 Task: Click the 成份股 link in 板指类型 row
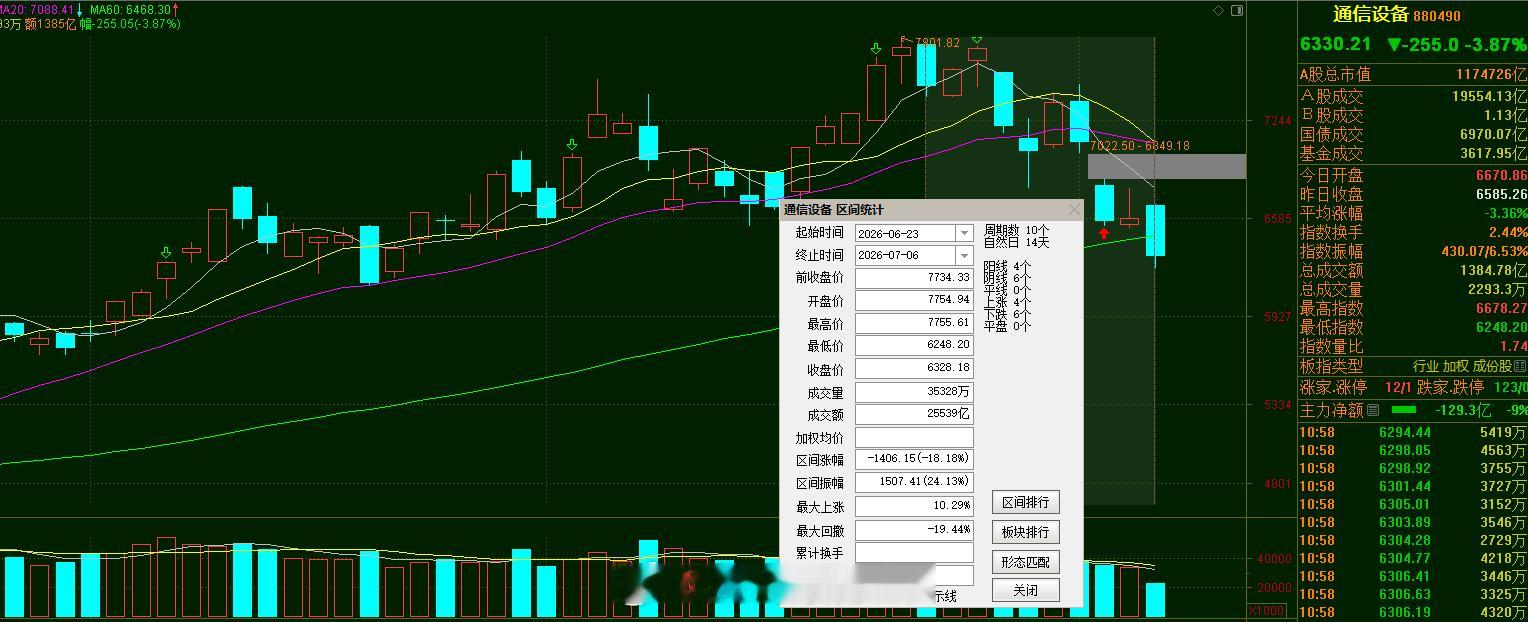tap(1492, 367)
